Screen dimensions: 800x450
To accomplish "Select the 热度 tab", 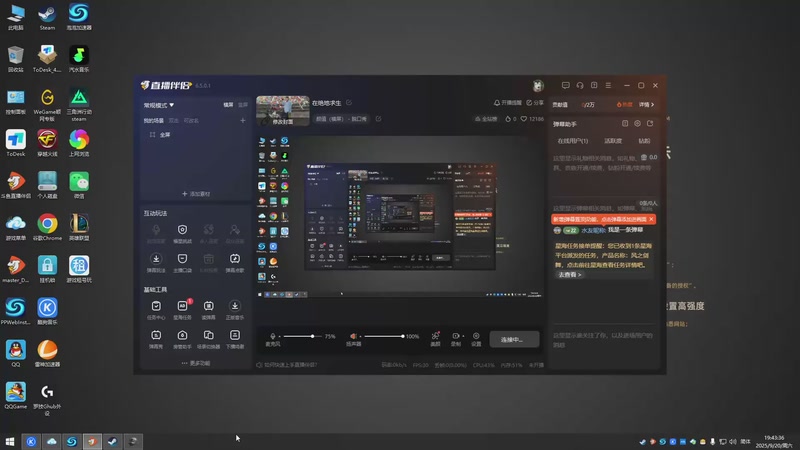I will (x=624, y=105).
